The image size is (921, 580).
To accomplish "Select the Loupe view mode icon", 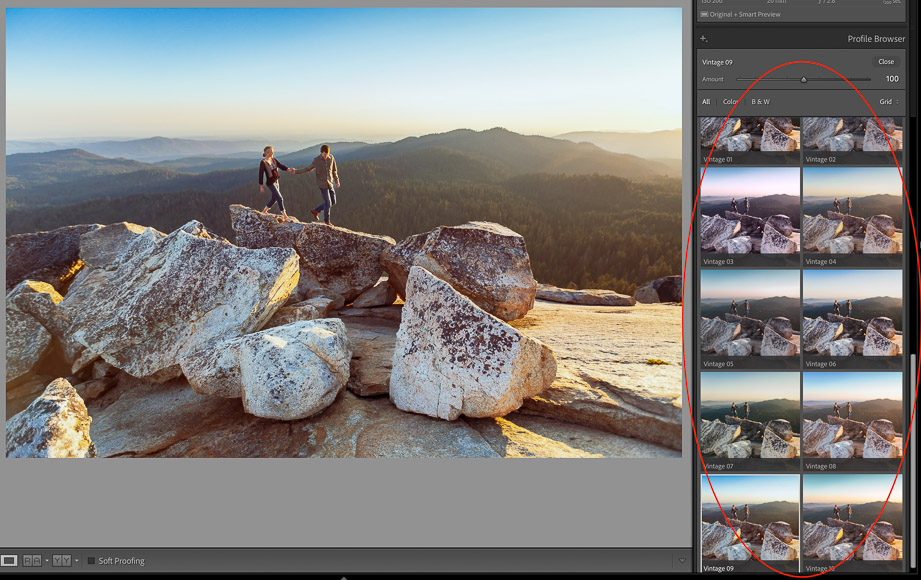I will tap(9, 561).
